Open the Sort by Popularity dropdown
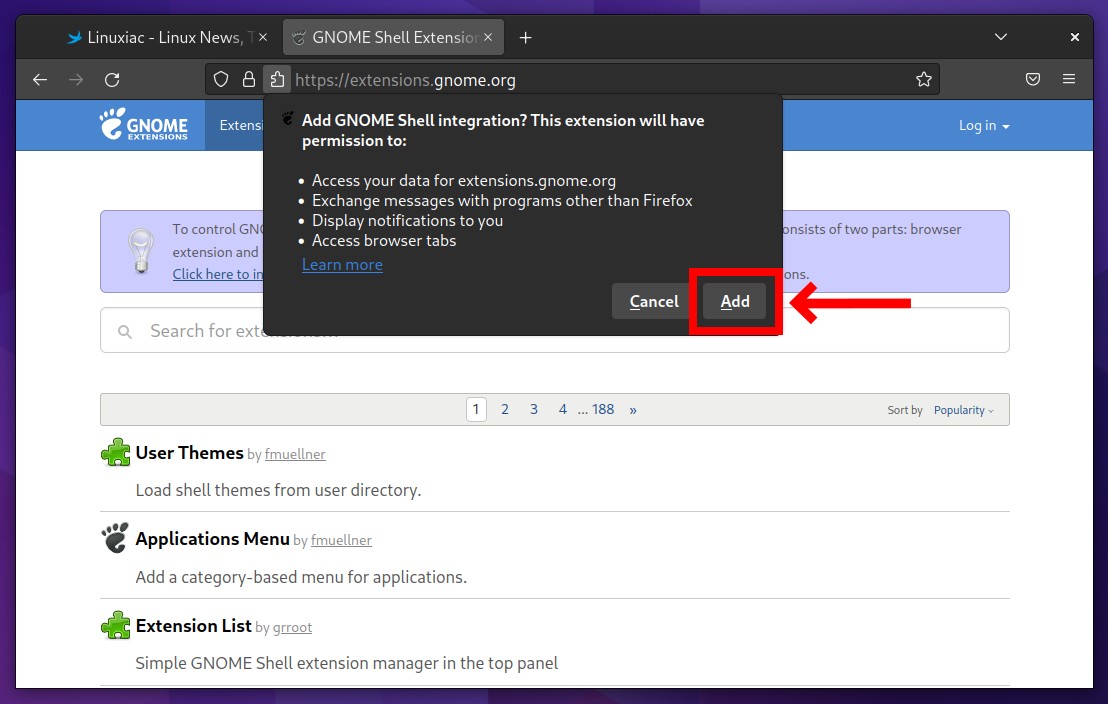This screenshot has height=704, width=1108. 964,410
